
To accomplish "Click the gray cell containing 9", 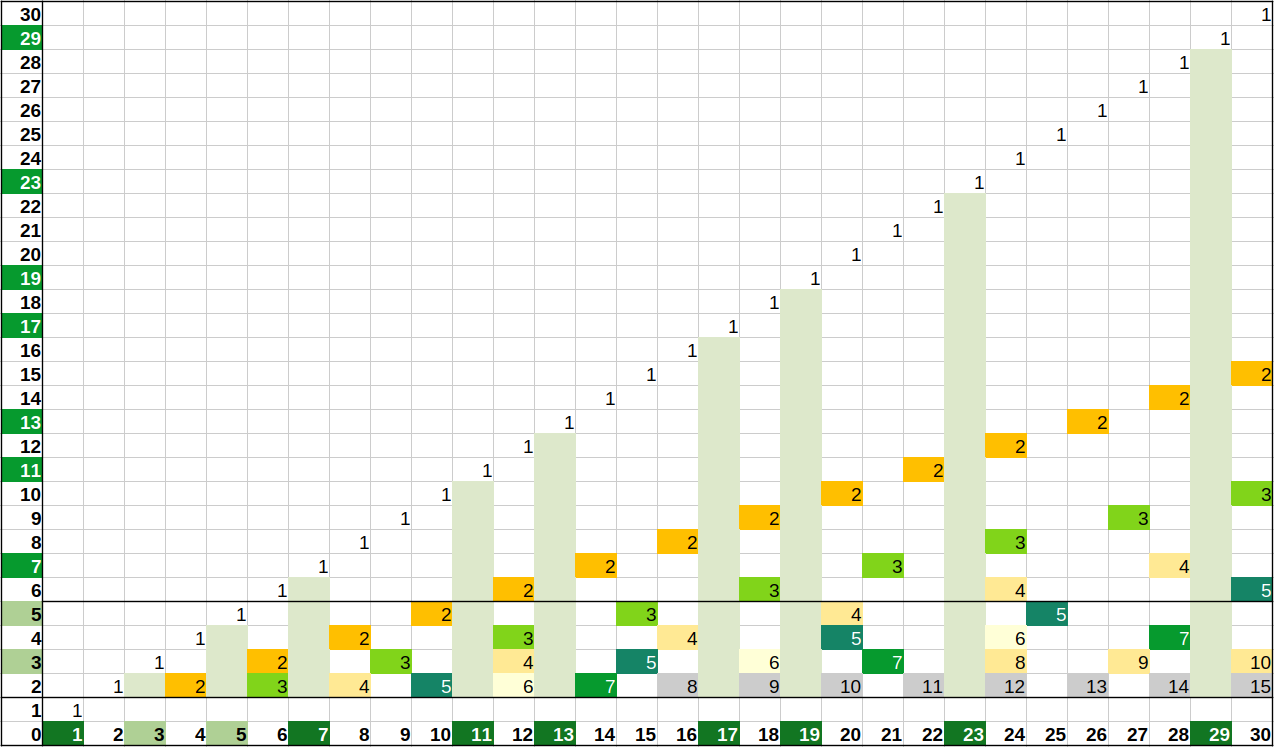I will [760, 686].
